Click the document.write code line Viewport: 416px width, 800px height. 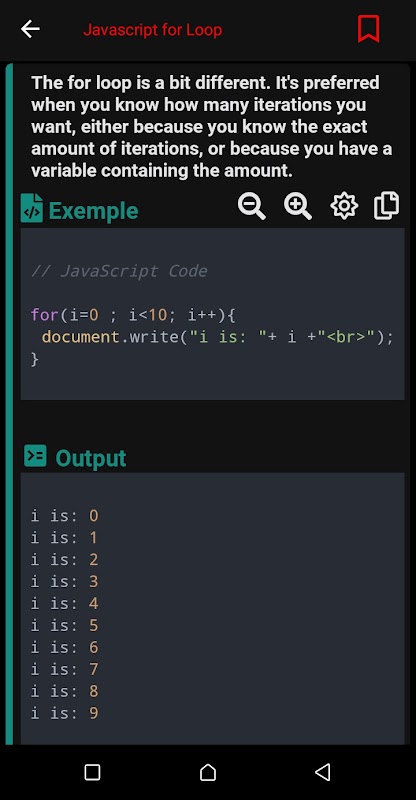(x=218, y=337)
